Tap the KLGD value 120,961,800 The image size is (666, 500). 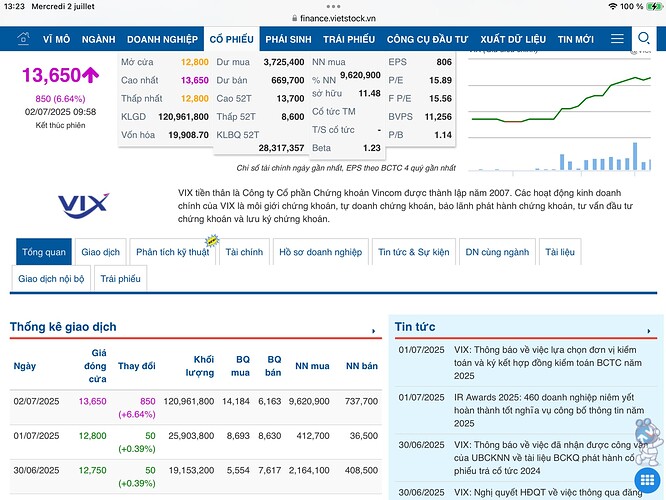click(183, 117)
